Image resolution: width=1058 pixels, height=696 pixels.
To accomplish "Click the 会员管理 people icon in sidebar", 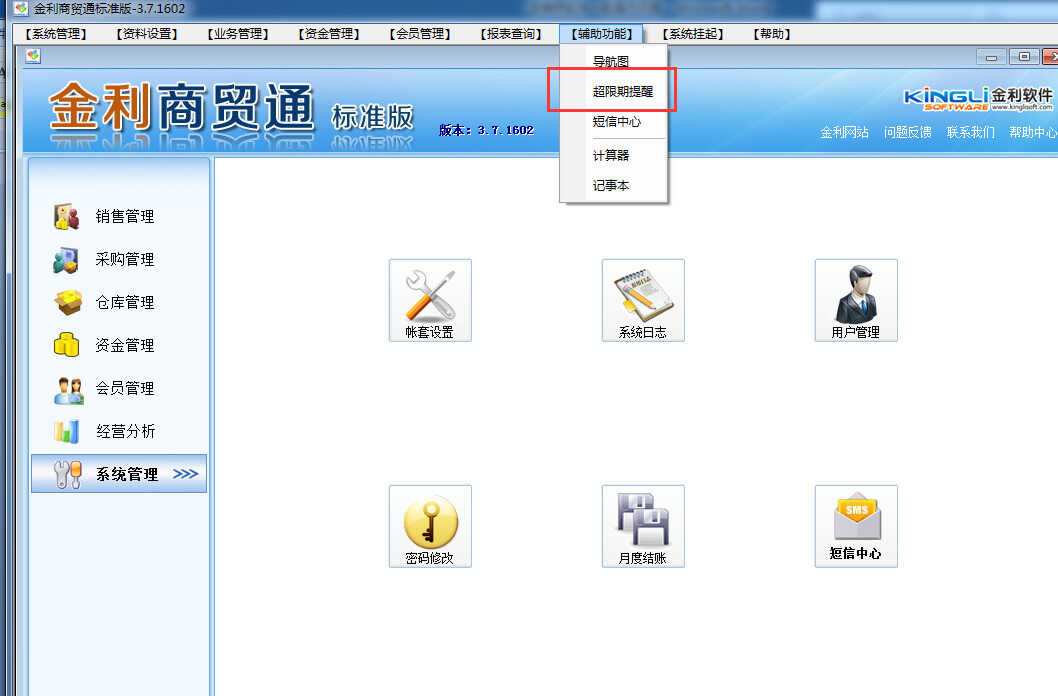I will (x=68, y=389).
